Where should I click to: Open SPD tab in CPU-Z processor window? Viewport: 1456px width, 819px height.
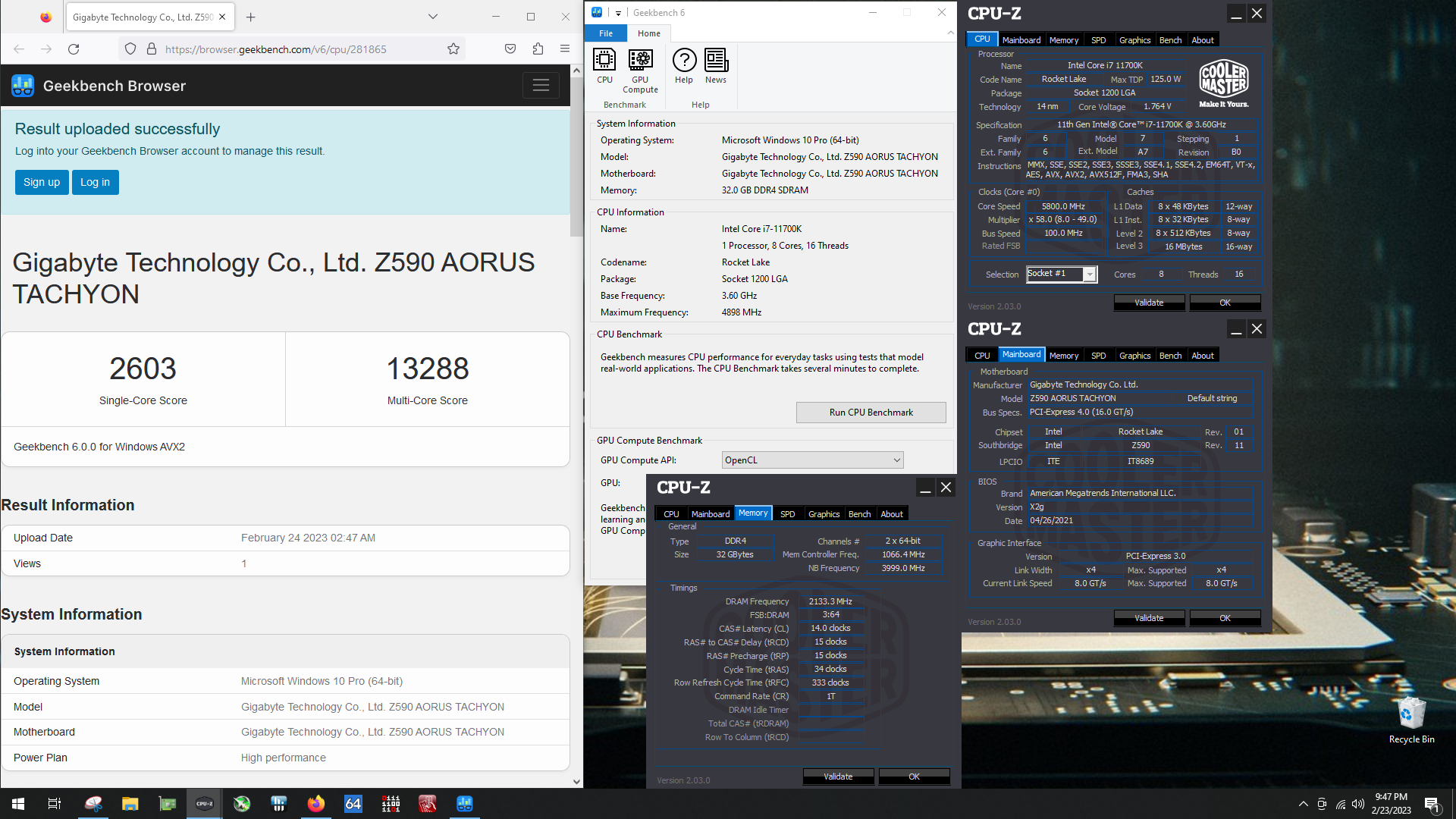1099,40
